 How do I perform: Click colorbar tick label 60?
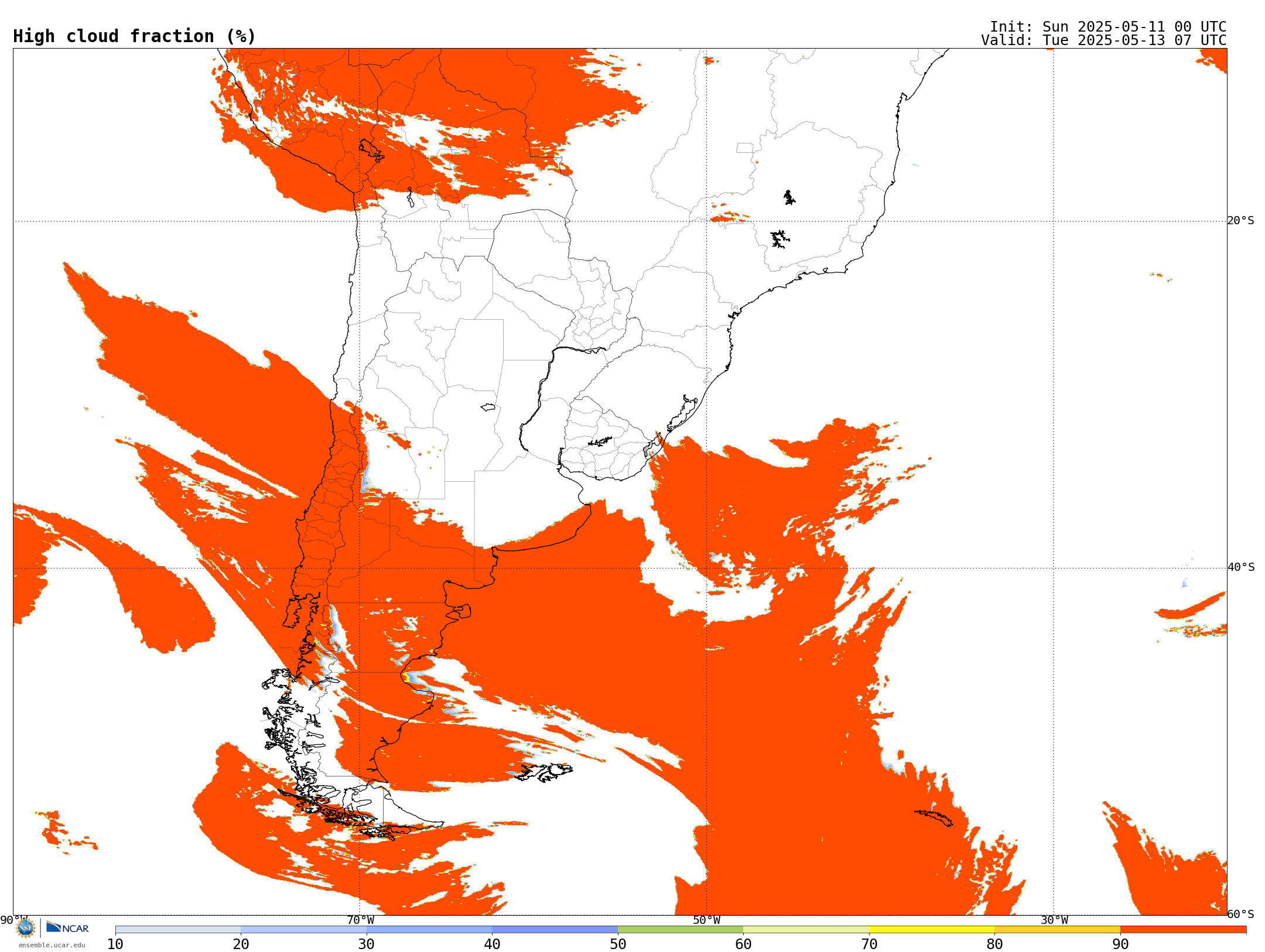pos(743,944)
